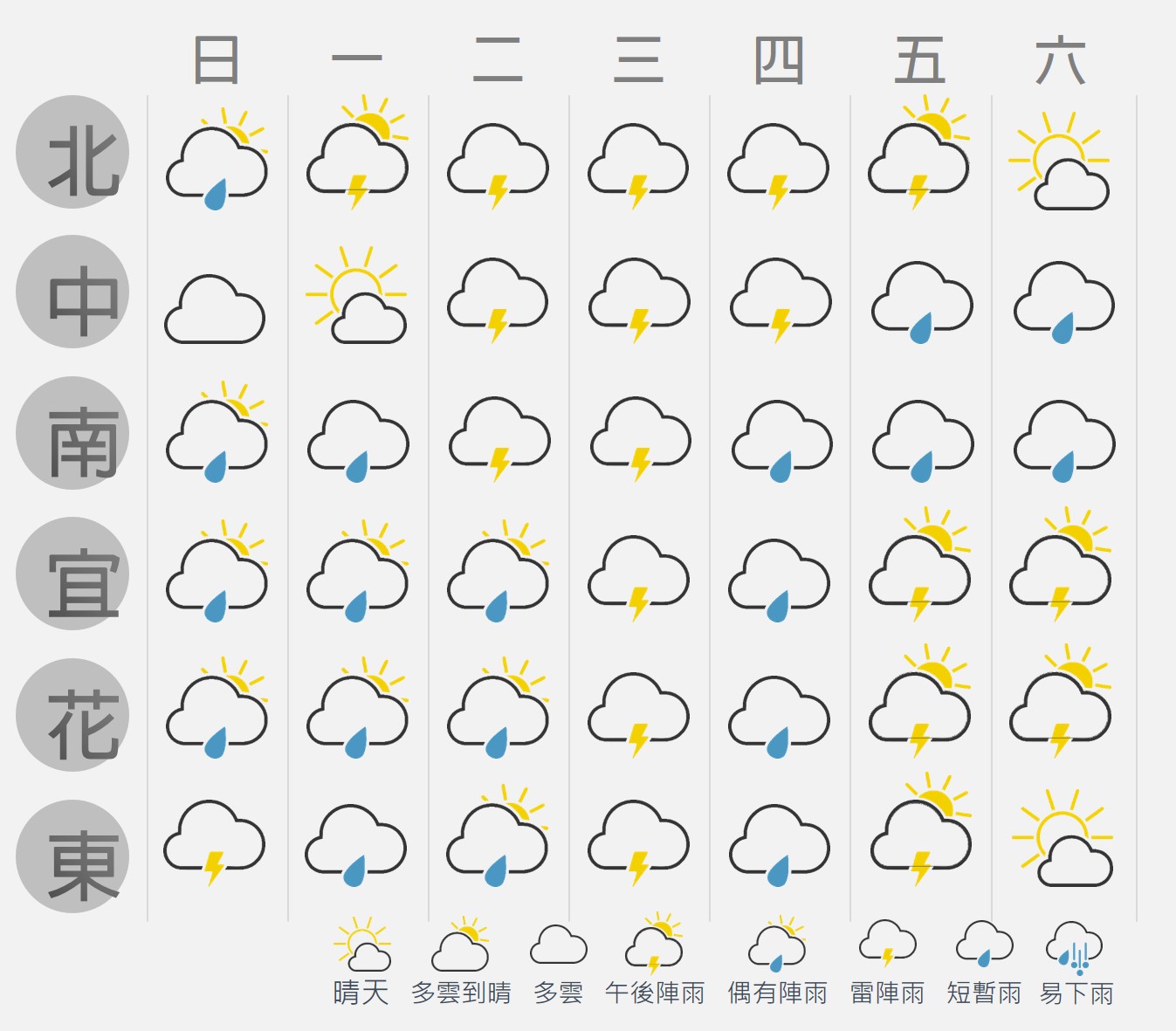Click the 中 row thunderstorm icon under 三
The width and height of the screenshot is (1176, 1031).
(x=639, y=300)
